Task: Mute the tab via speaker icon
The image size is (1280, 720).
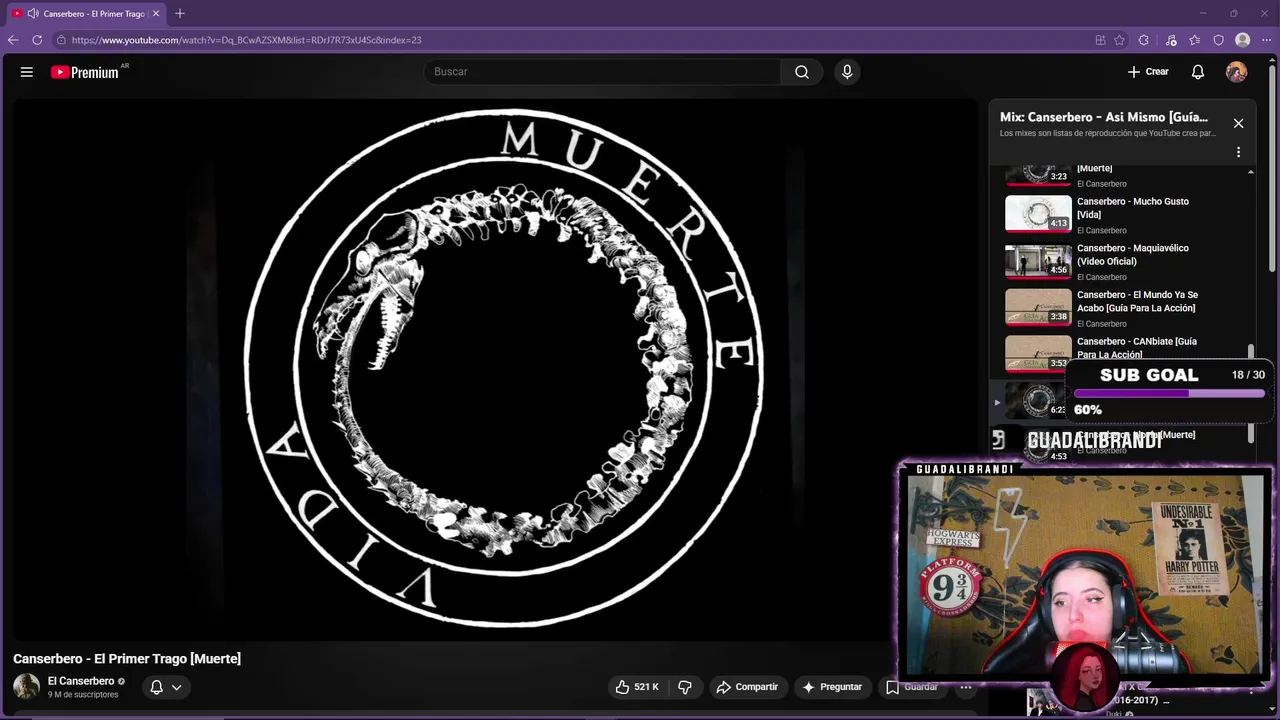Action: click(33, 14)
